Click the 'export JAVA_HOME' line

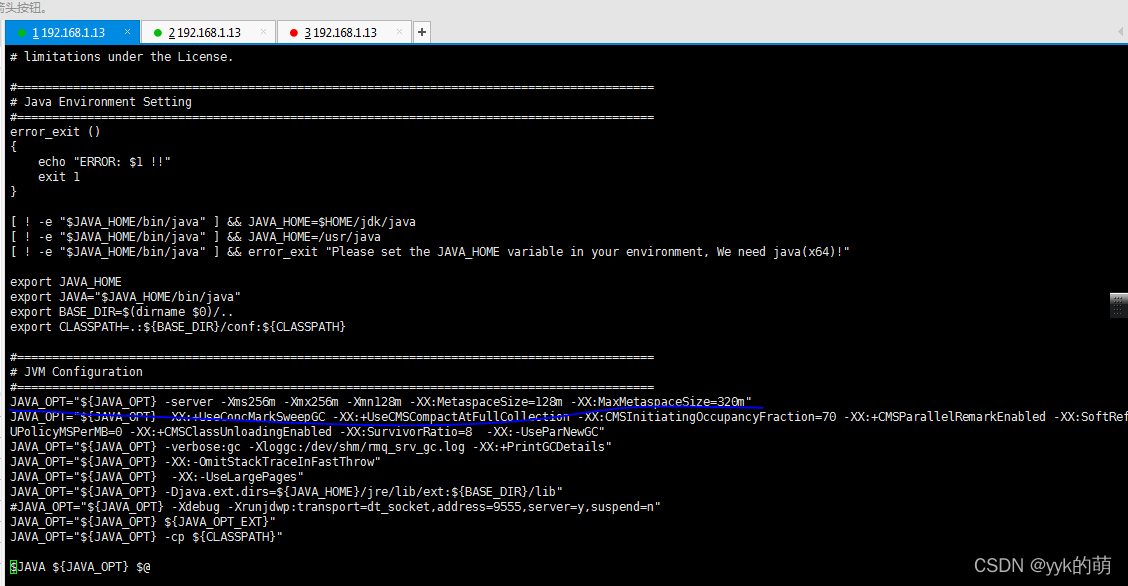[65, 282]
